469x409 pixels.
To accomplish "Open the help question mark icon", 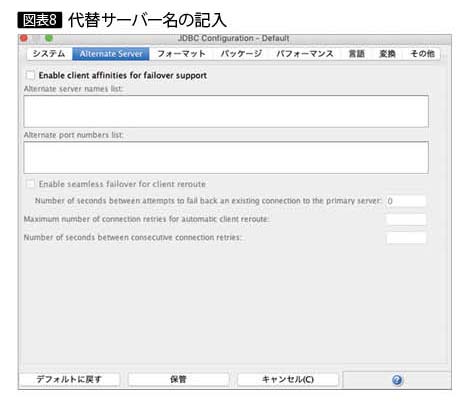I will coord(397,380).
